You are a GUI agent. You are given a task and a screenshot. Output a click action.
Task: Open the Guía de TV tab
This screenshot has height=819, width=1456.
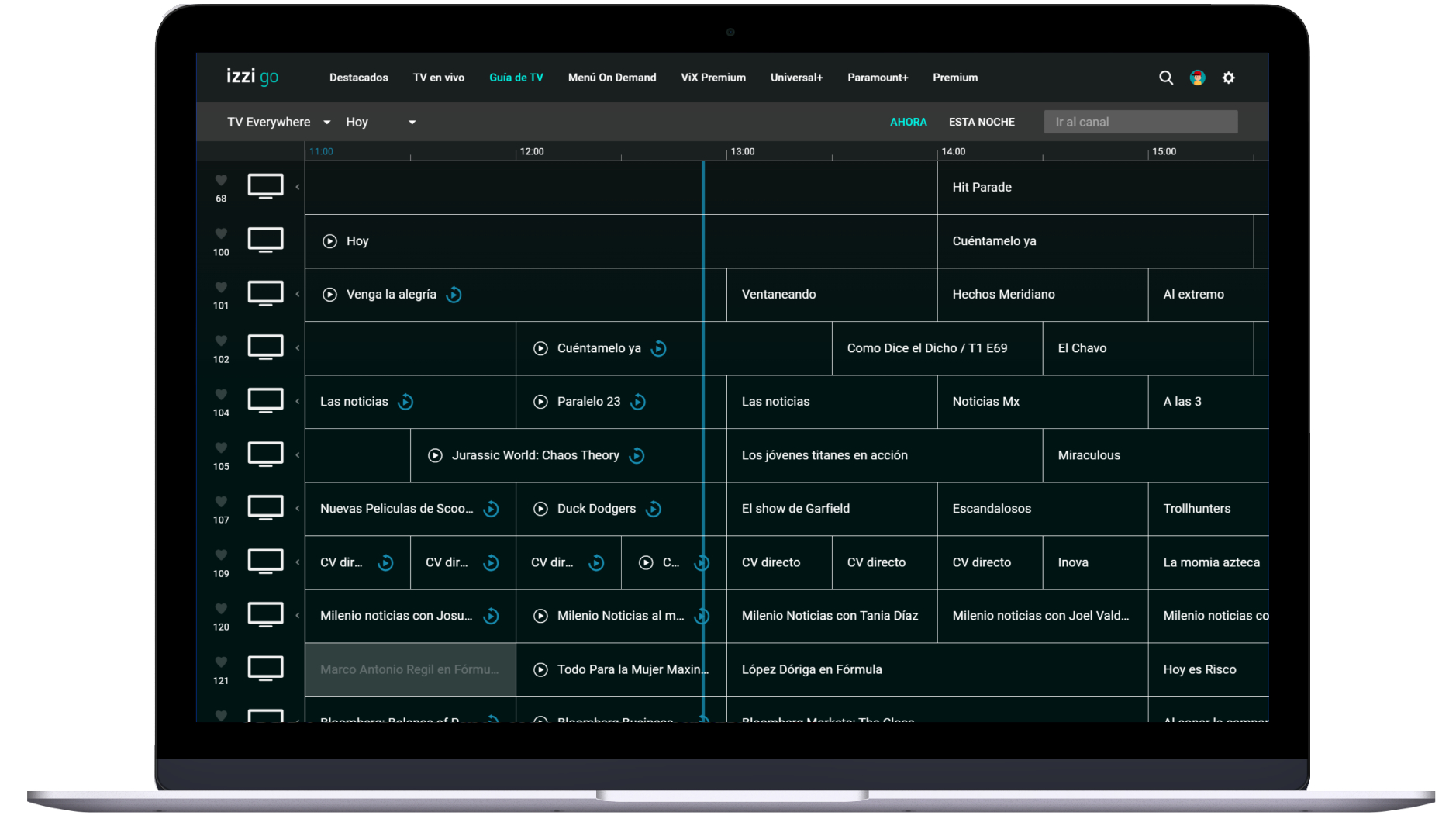pyautogui.click(x=516, y=78)
